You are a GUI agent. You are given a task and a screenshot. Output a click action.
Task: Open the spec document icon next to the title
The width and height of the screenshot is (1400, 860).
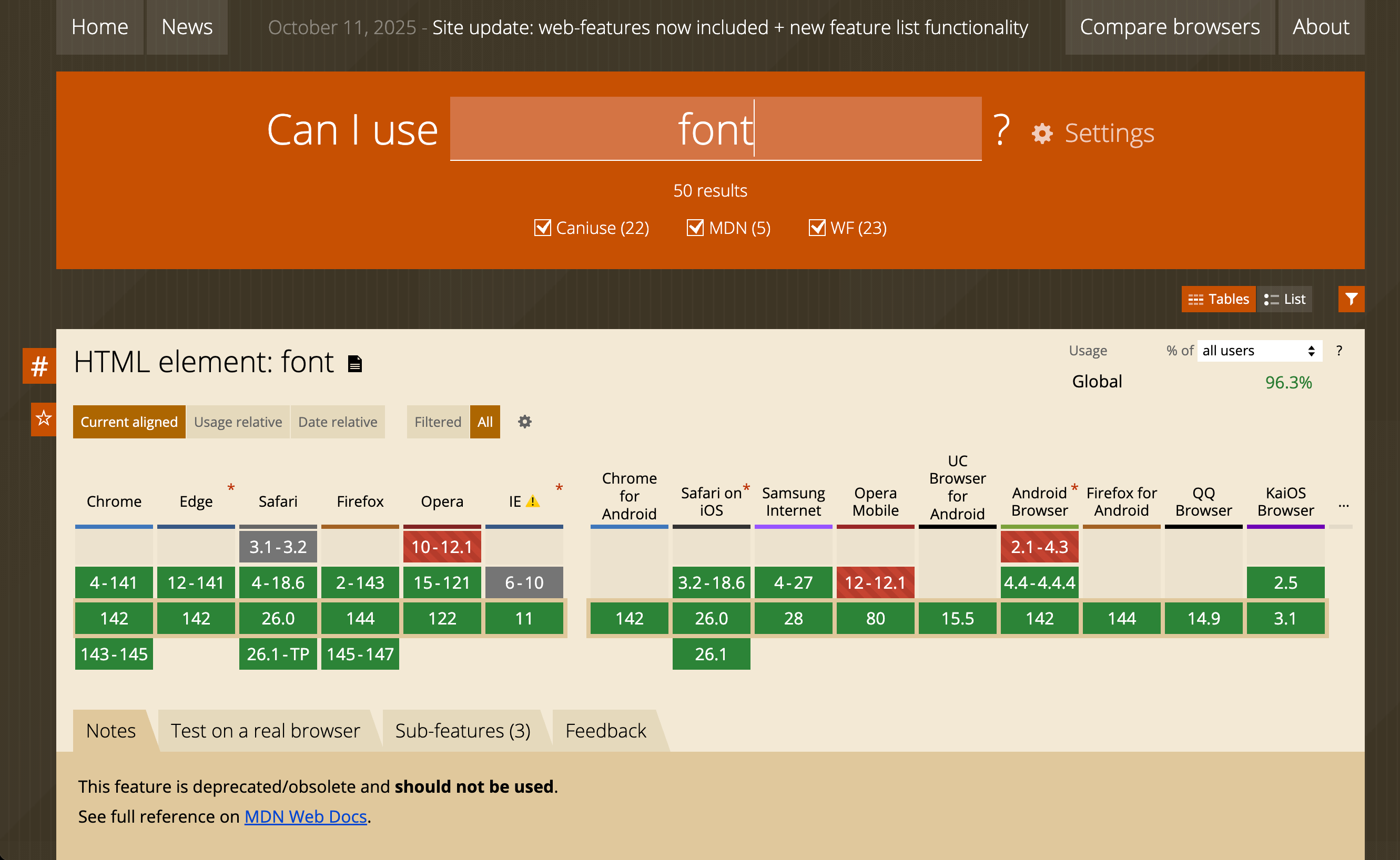(355, 363)
